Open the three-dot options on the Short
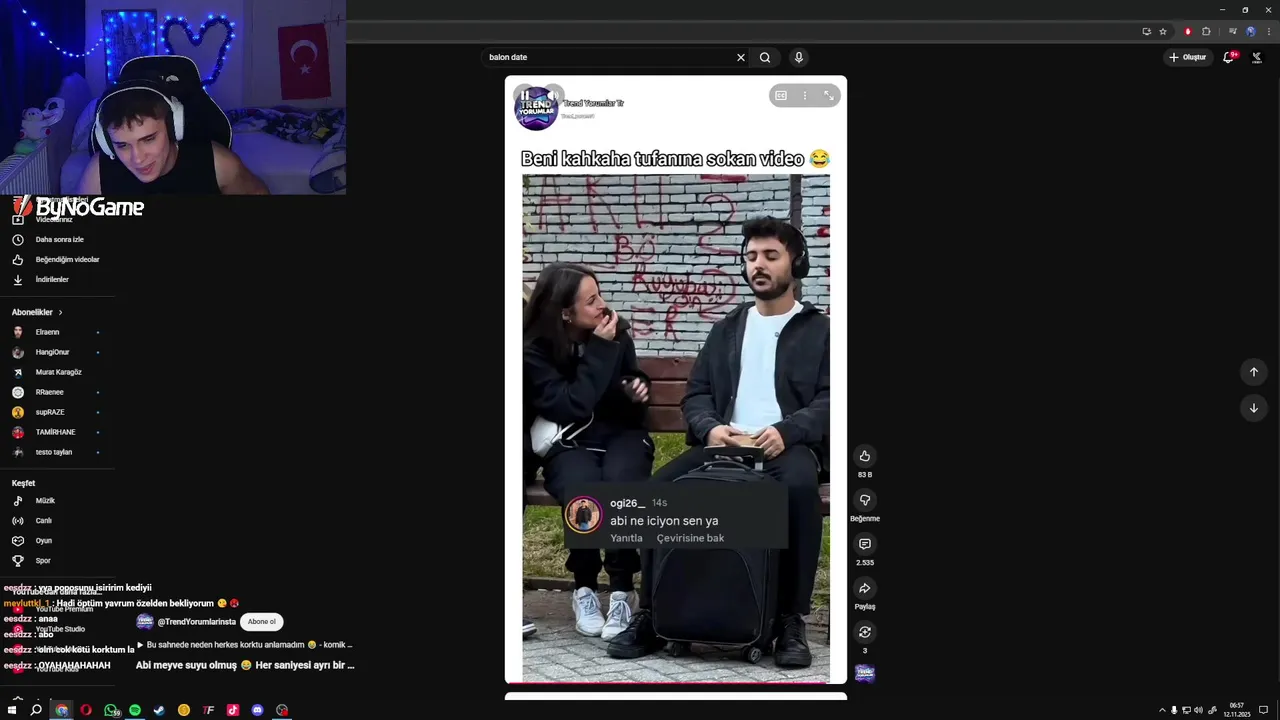 click(x=805, y=96)
